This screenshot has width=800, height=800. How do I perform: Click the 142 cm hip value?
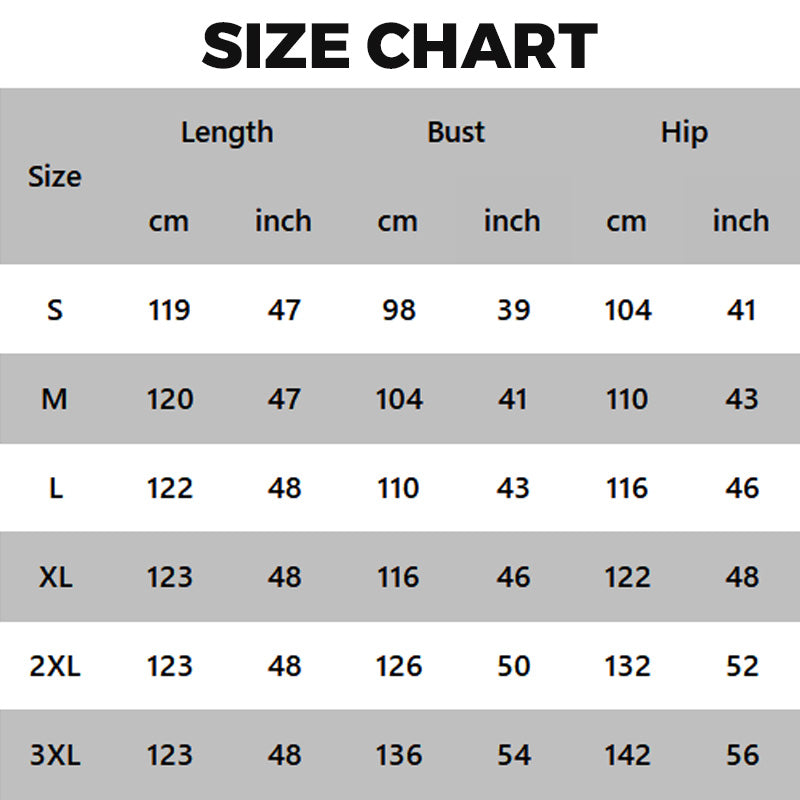(x=627, y=755)
